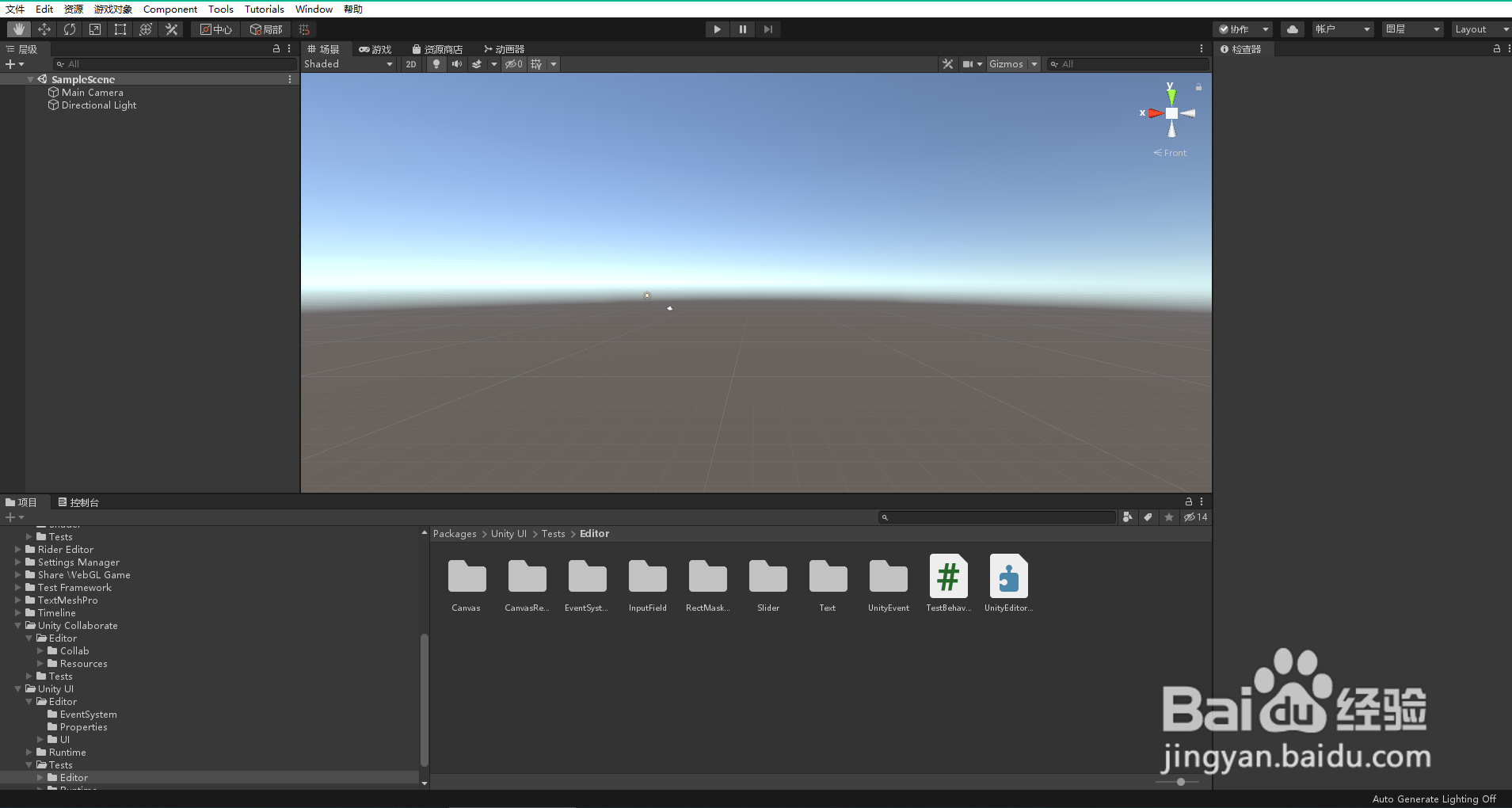The width and height of the screenshot is (1512, 808).
Task: Click 局部 to change handle orientation
Action: 267,29
